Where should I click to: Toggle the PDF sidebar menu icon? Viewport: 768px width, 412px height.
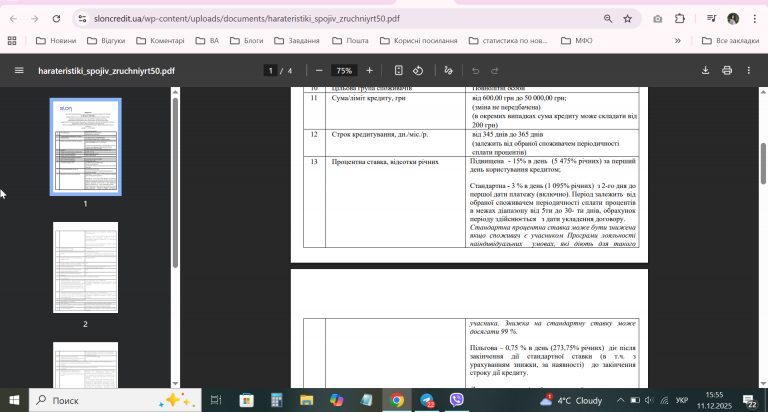[19, 71]
